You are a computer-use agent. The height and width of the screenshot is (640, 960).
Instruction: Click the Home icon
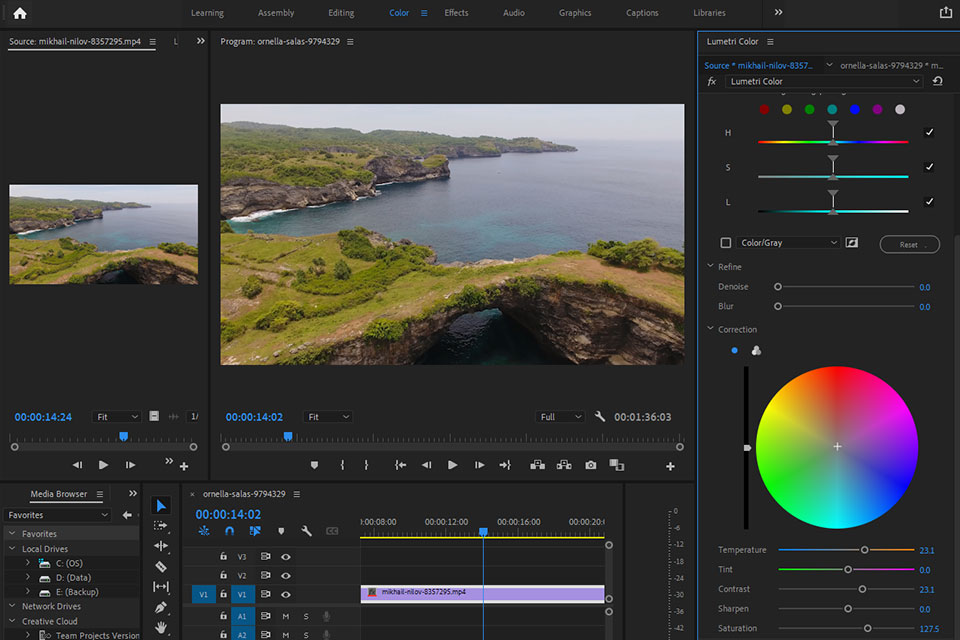click(x=20, y=13)
